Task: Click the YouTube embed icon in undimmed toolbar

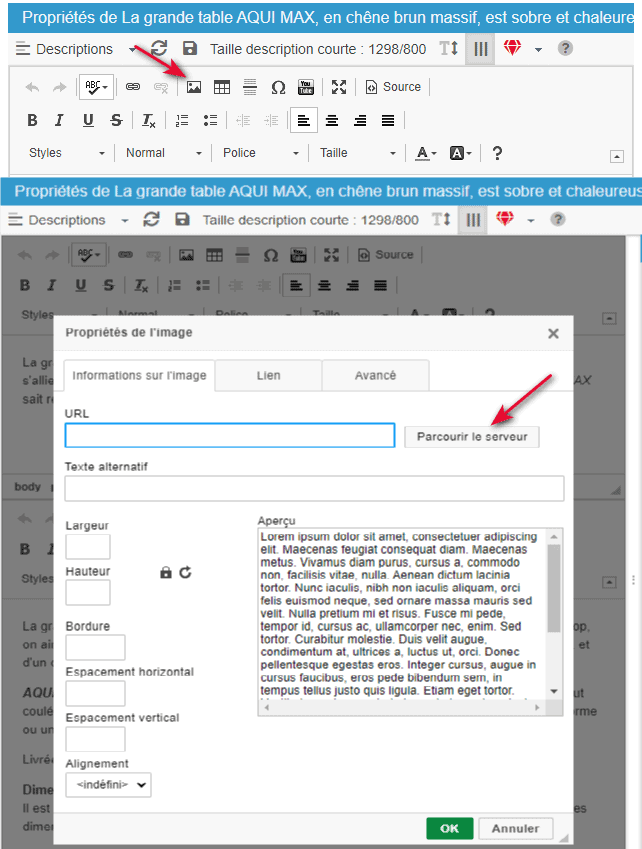Action: 306,87
